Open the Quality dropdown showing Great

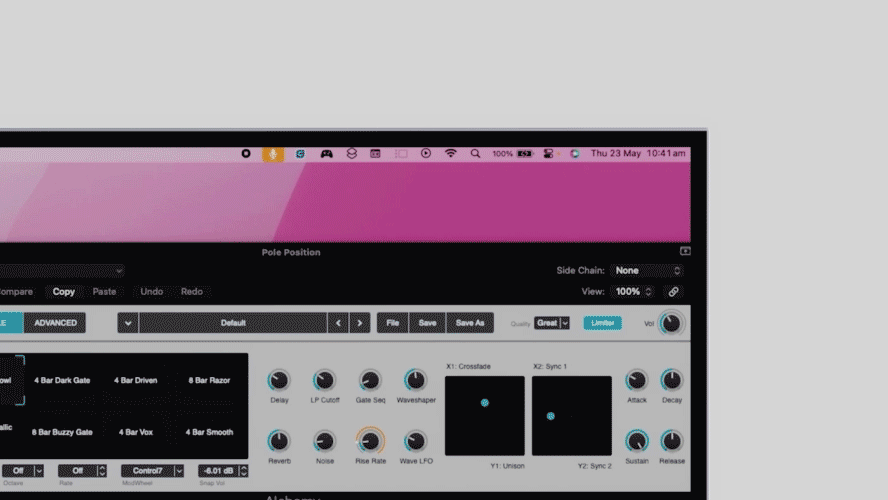click(x=553, y=323)
